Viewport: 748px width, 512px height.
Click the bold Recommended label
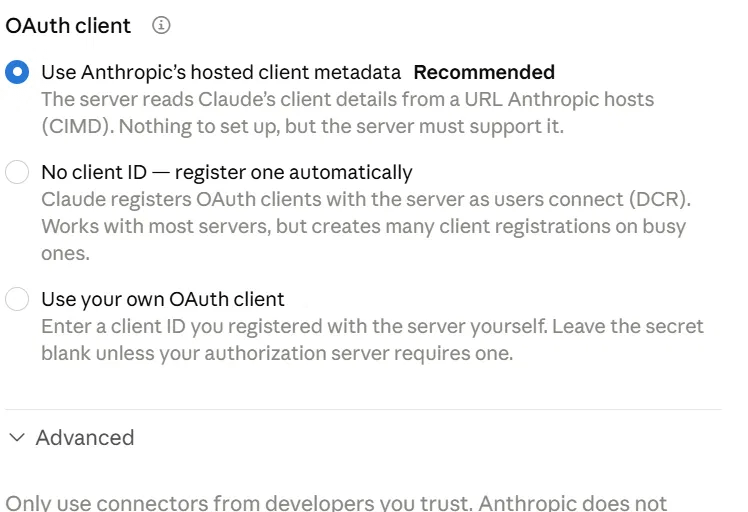click(x=484, y=73)
